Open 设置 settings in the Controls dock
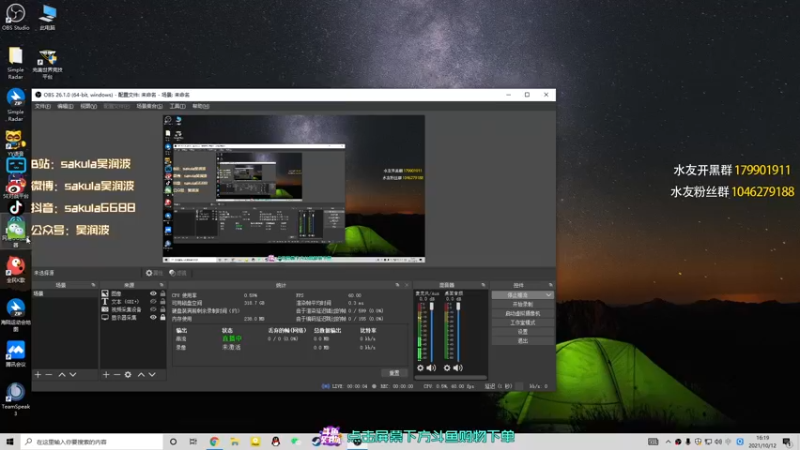The image size is (800, 450). click(x=522, y=332)
